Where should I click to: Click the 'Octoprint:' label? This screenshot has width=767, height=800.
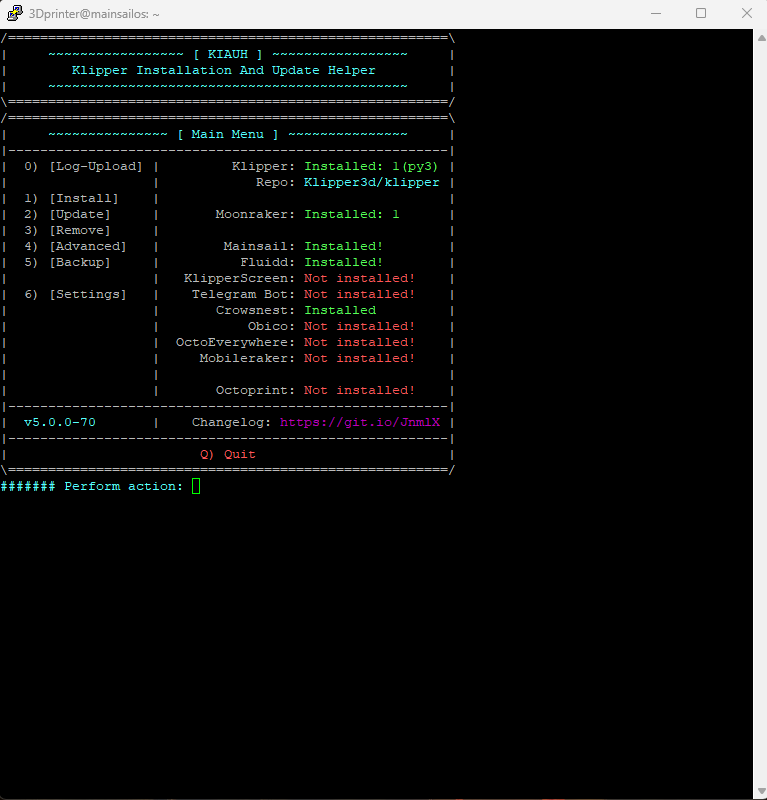255,390
